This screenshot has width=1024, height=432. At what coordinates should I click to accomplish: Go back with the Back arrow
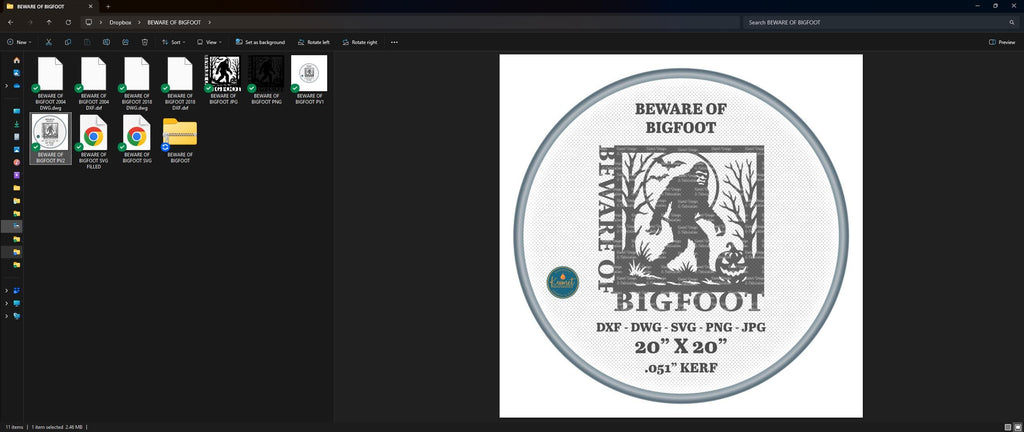pos(10,22)
